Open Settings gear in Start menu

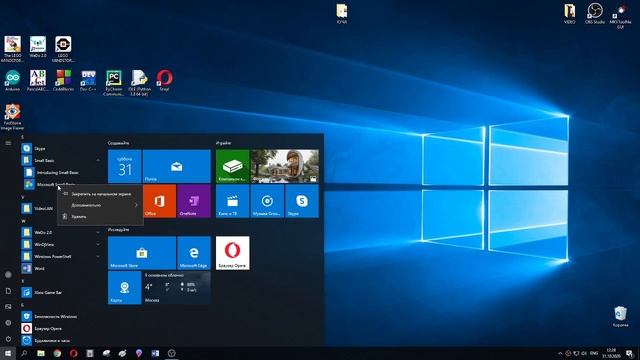click(x=8, y=323)
